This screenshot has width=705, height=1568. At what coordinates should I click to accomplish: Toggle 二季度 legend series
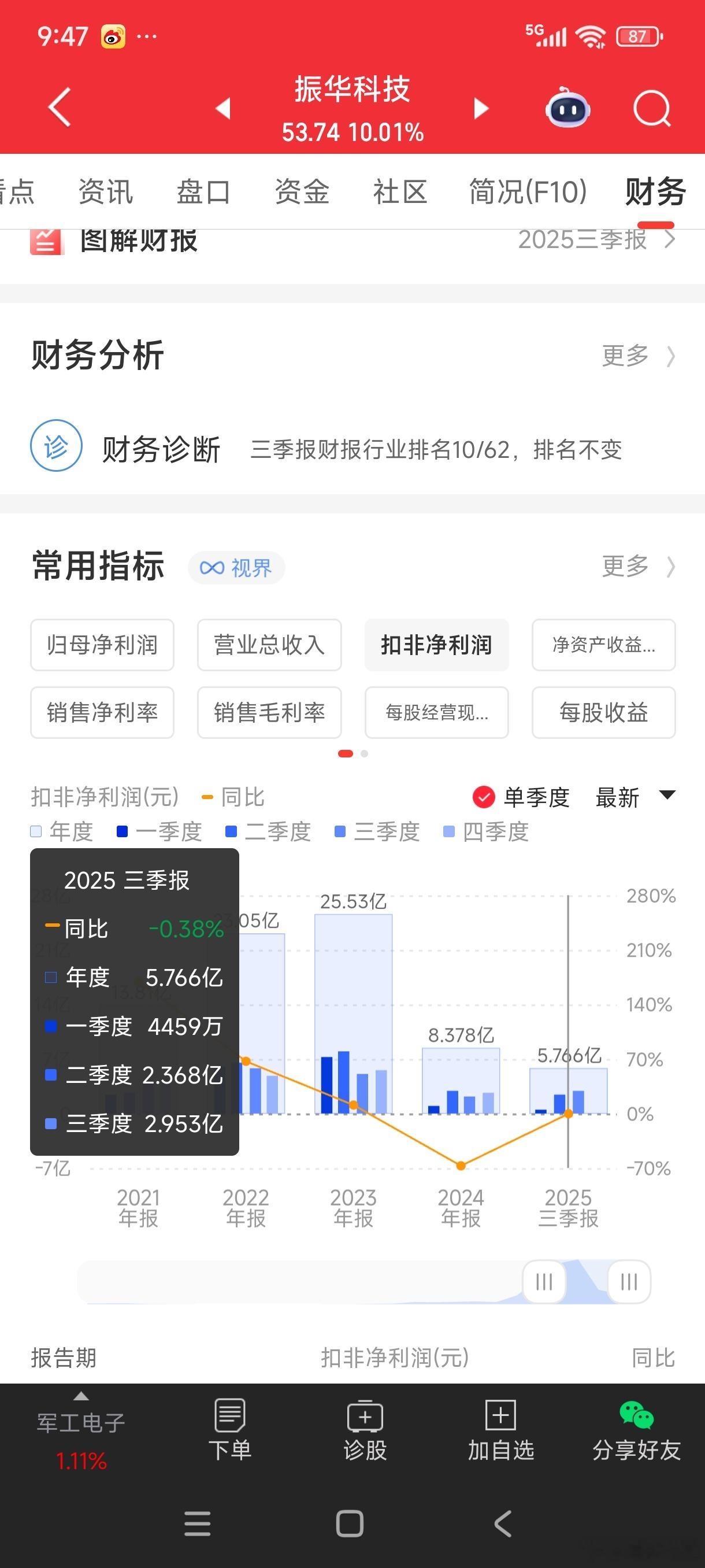pos(268,831)
